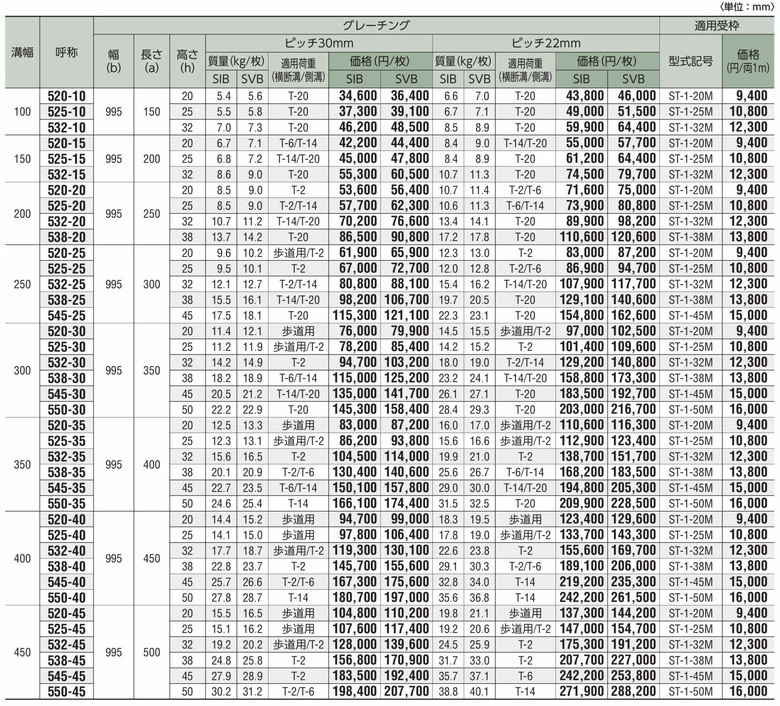Click ST-1-50M in the 550-45 row
Viewport: 780px width, 706px height.
[x=690, y=692]
